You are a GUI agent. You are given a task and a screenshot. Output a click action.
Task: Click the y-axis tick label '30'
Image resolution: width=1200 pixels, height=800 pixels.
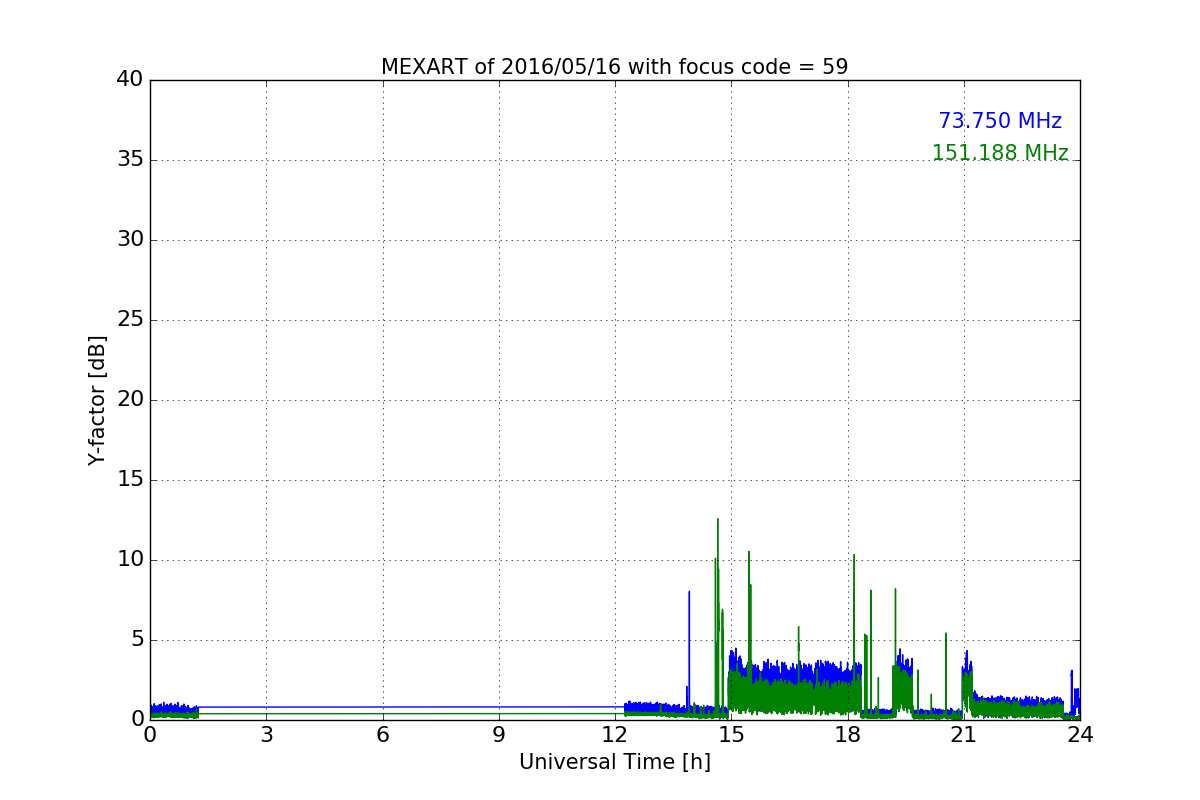130,239
